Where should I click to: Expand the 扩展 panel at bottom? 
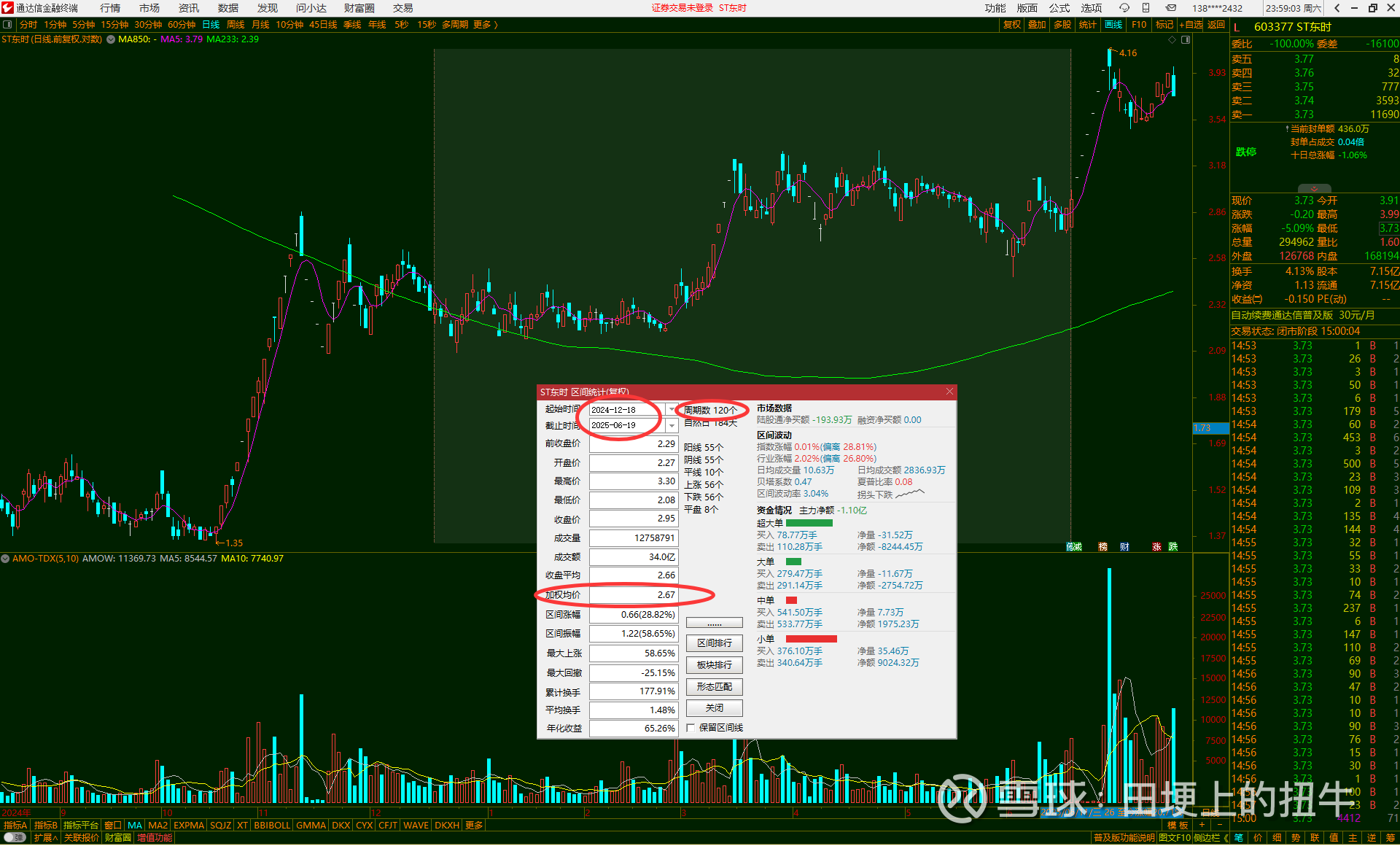pos(46,838)
